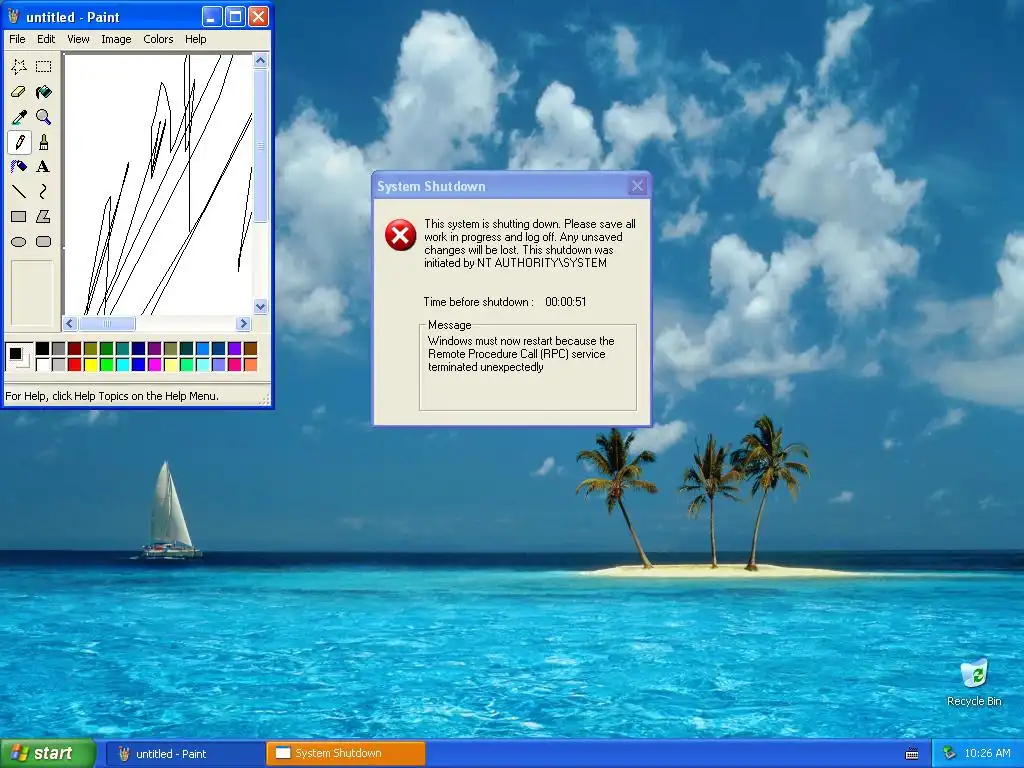The height and width of the screenshot is (768, 1024).
Task: Open the File menu in Paint
Action: [x=17, y=39]
